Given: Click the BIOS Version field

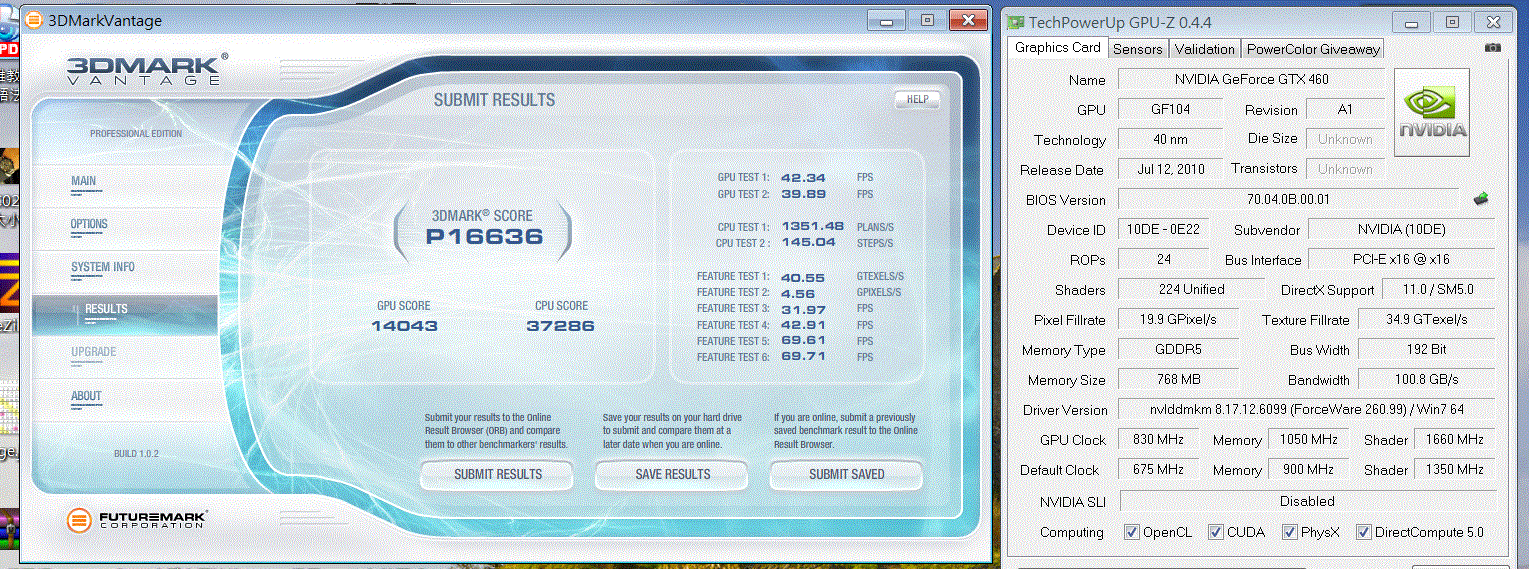Looking at the screenshot, I should (x=1288, y=199).
